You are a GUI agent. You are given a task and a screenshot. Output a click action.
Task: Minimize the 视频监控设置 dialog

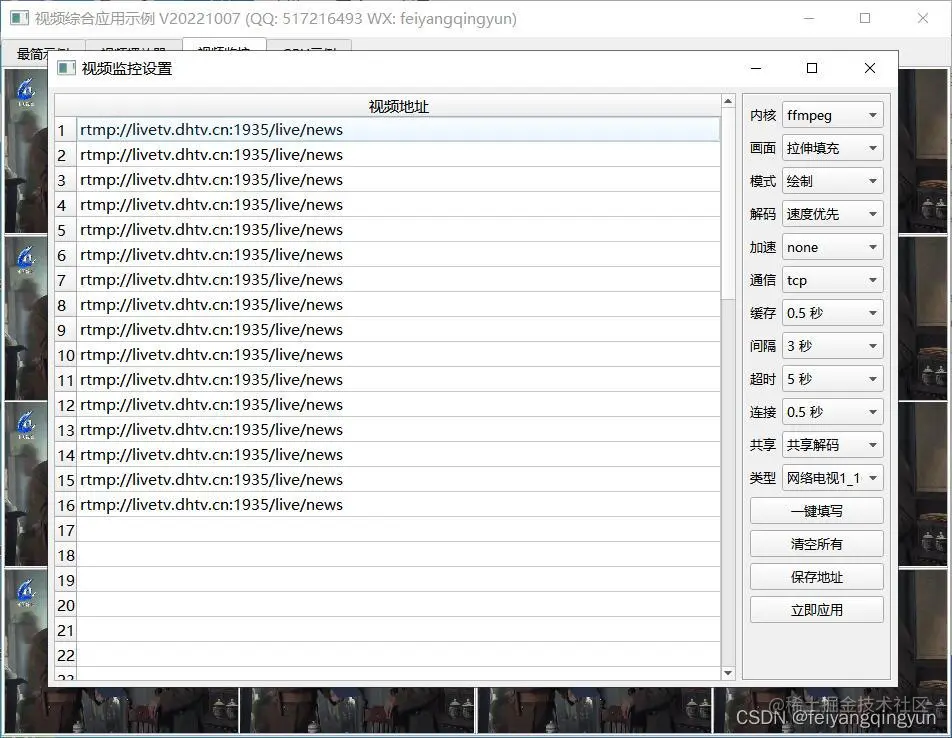point(756,68)
